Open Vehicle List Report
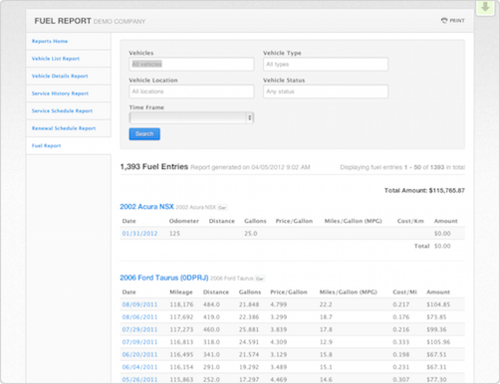Image resolution: width=500 pixels, height=384 pixels. [x=56, y=59]
